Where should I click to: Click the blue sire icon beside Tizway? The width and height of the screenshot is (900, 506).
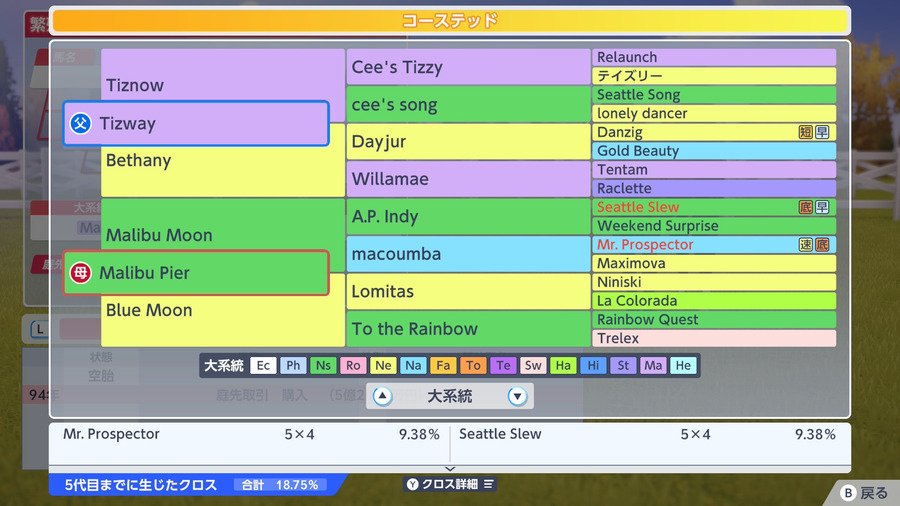click(80, 123)
